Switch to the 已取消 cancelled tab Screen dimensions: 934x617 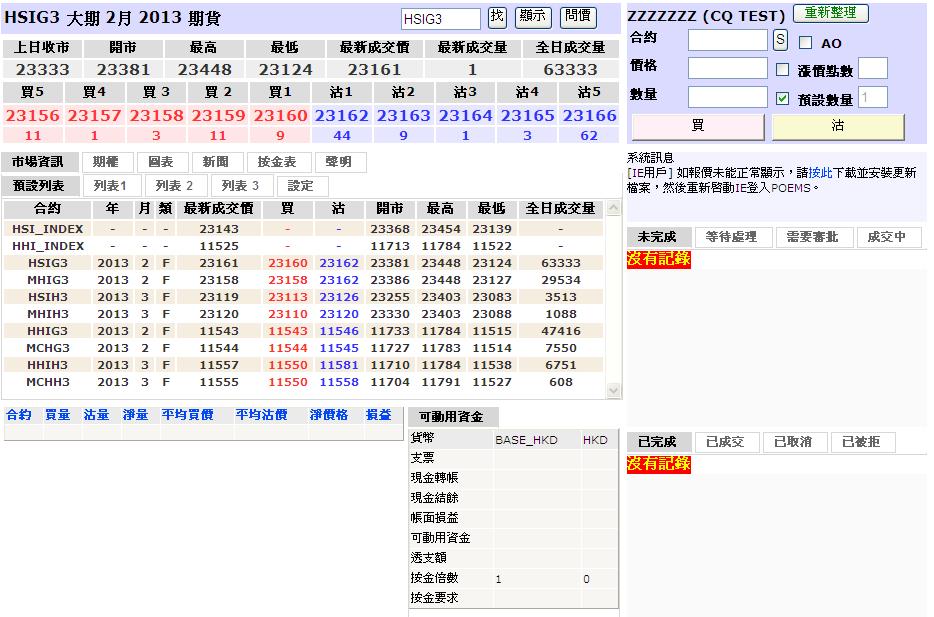[793, 442]
